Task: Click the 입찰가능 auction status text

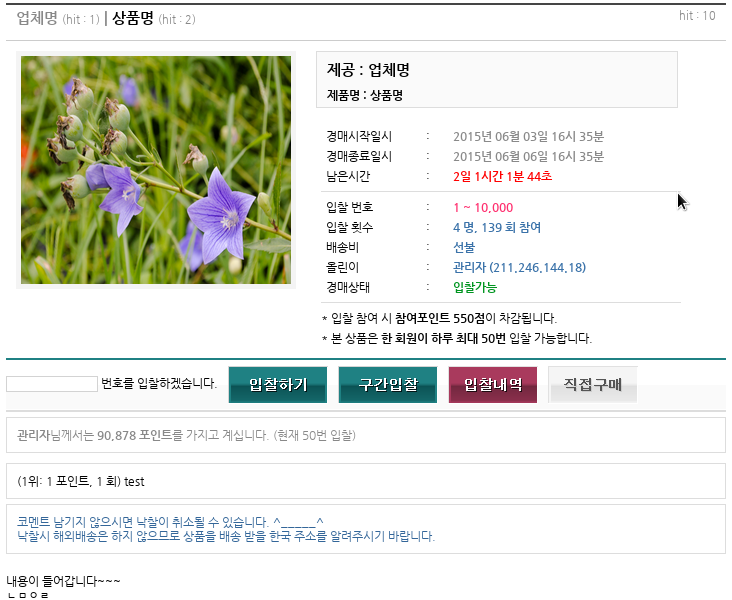Action: (474, 287)
